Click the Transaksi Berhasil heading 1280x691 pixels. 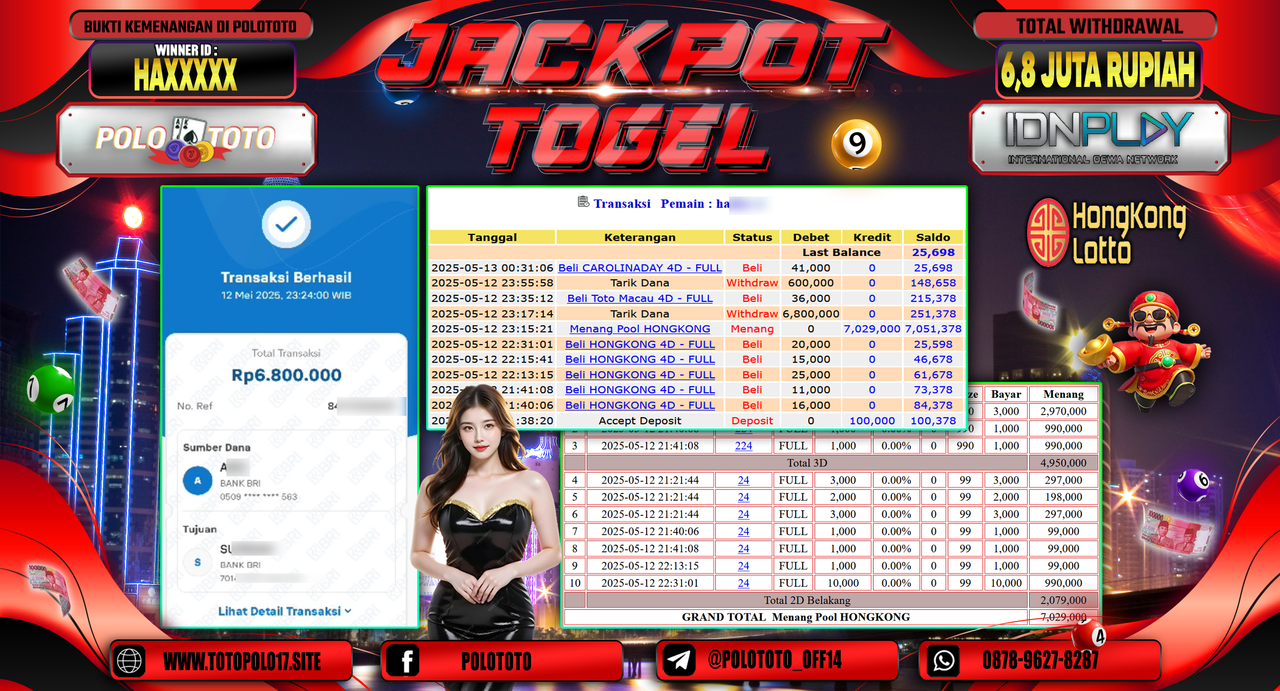click(x=286, y=278)
